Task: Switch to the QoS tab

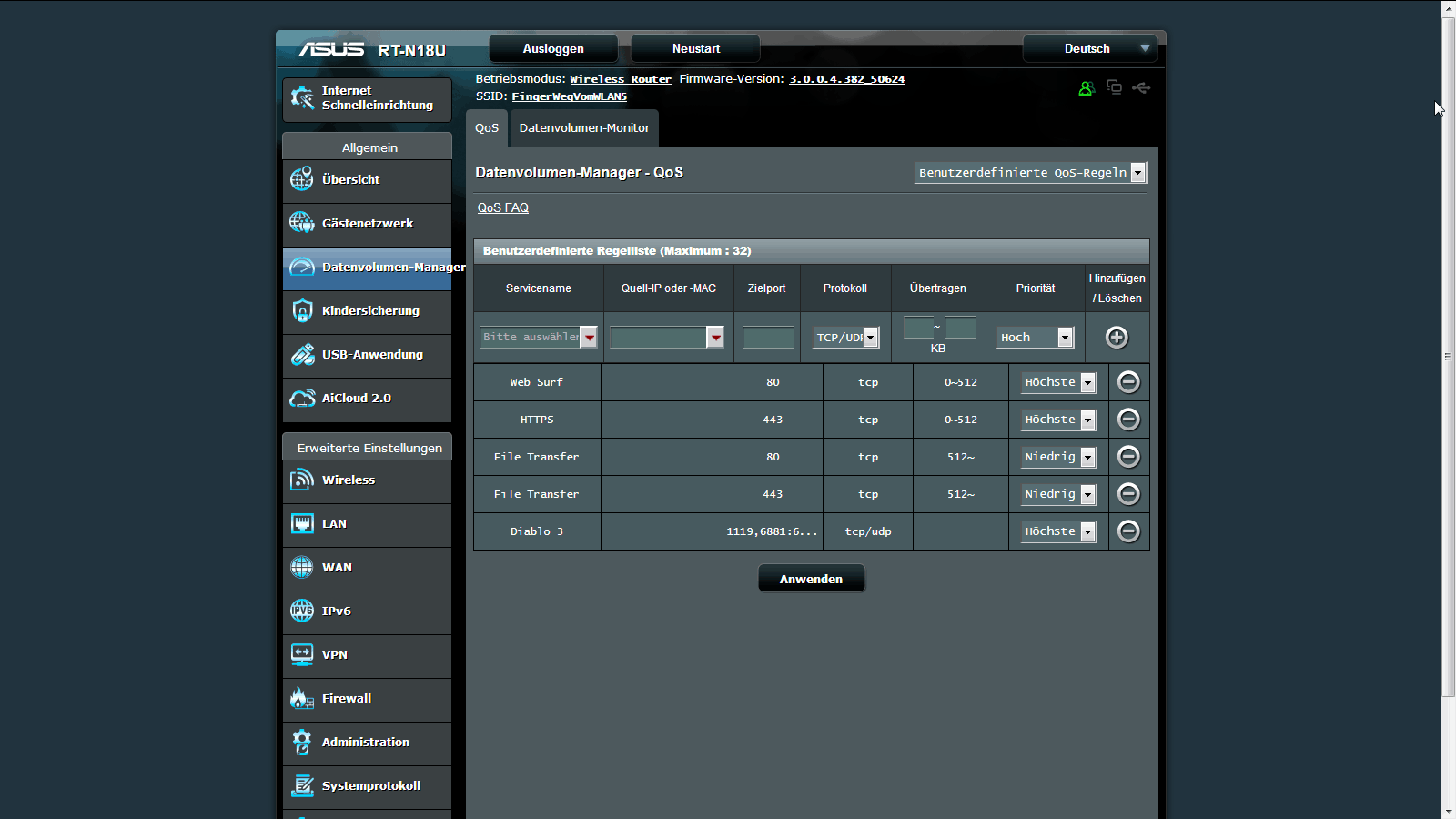Action: pos(487,128)
